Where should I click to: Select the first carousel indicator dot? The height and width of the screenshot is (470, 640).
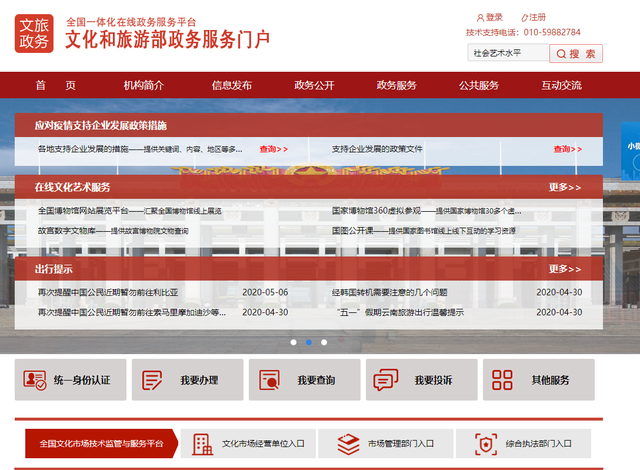(293, 342)
